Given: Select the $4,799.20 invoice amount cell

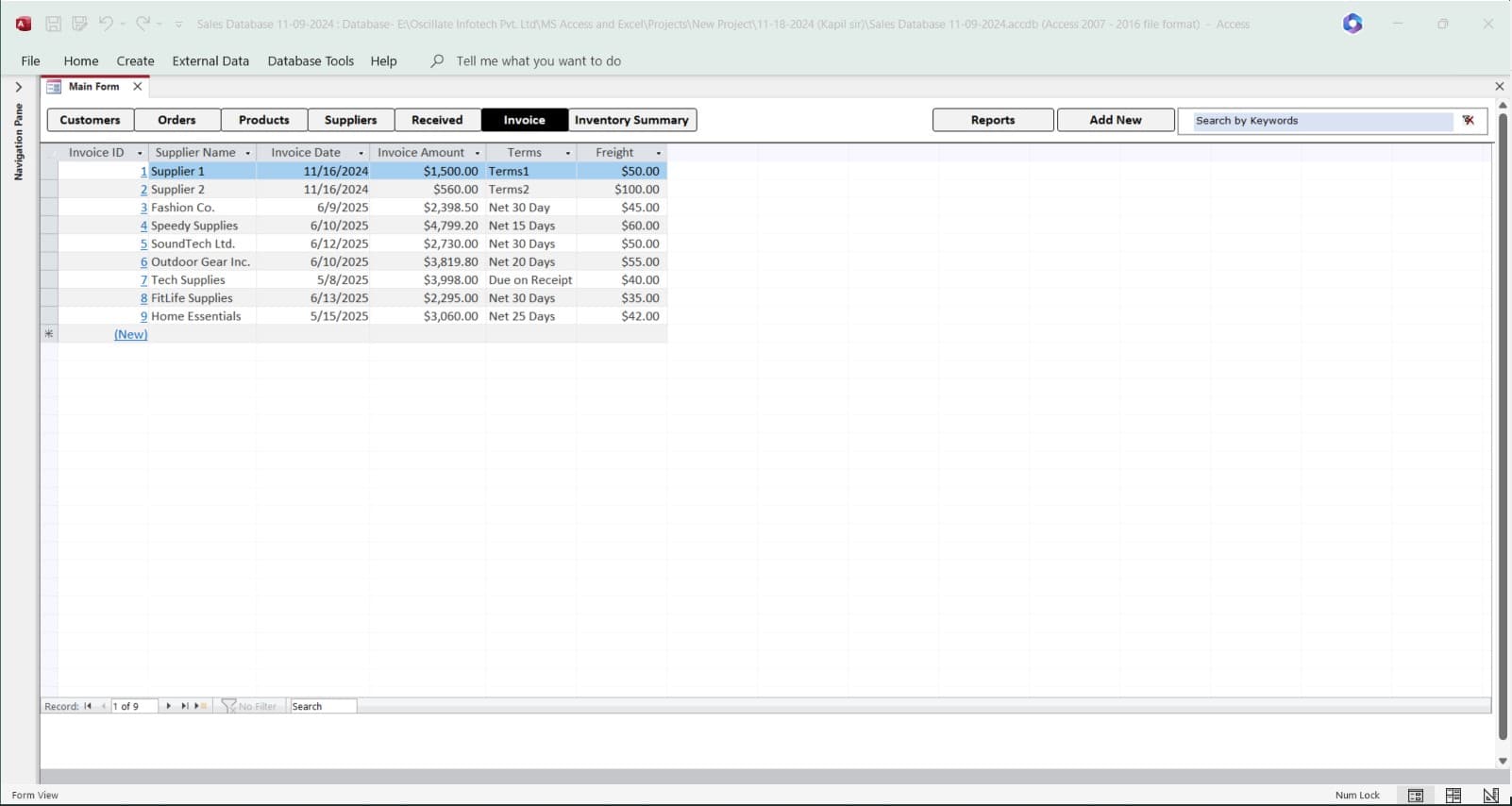Looking at the screenshot, I should tap(428, 226).
